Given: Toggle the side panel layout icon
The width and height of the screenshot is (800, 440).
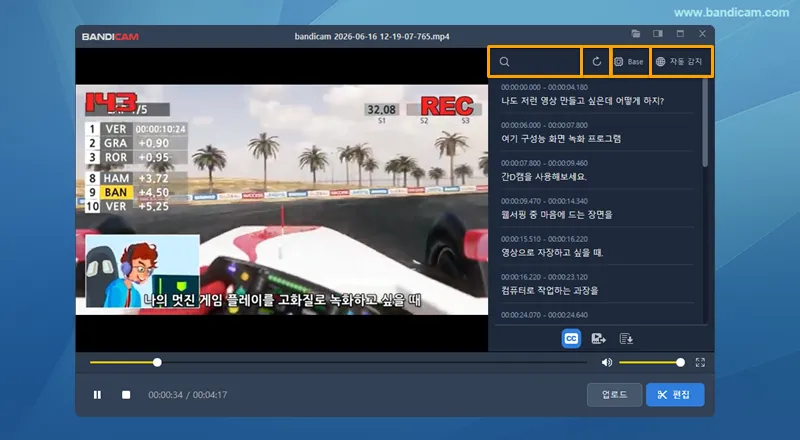Looking at the screenshot, I should [x=658, y=34].
